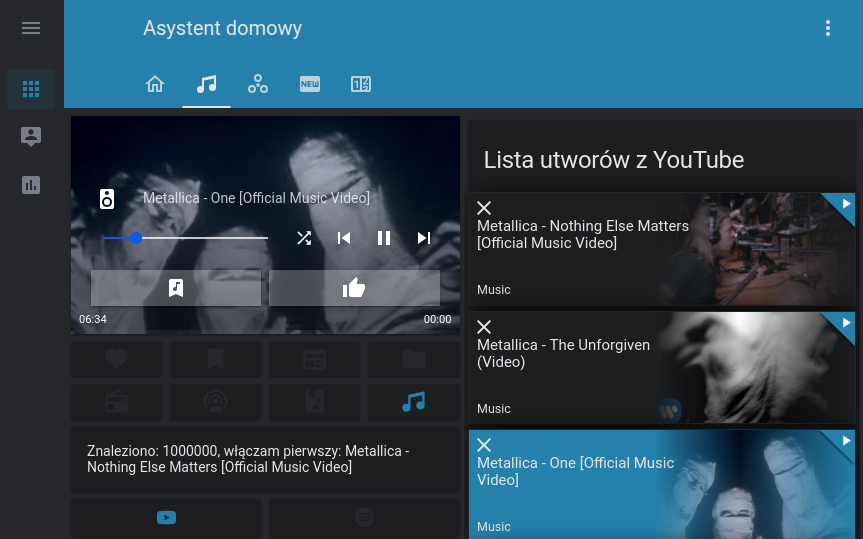
Task: Play The Unforgiven corner play icon
Action: [x=845, y=323]
